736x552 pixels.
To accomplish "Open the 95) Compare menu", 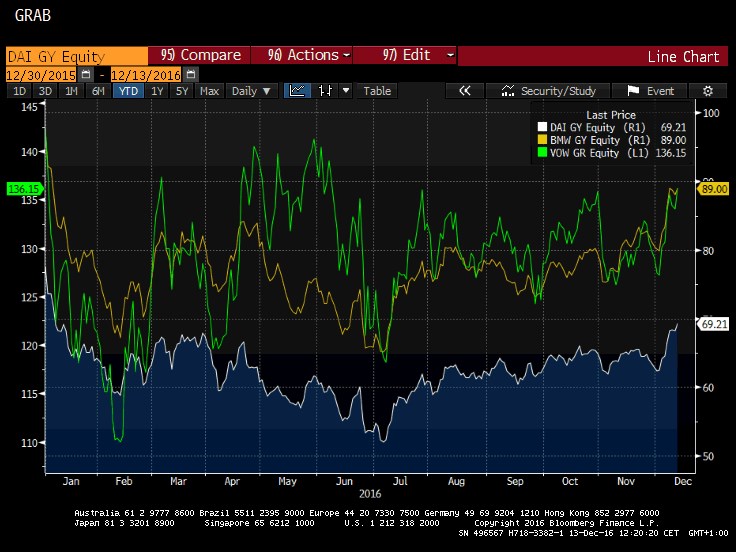I will pos(199,55).
